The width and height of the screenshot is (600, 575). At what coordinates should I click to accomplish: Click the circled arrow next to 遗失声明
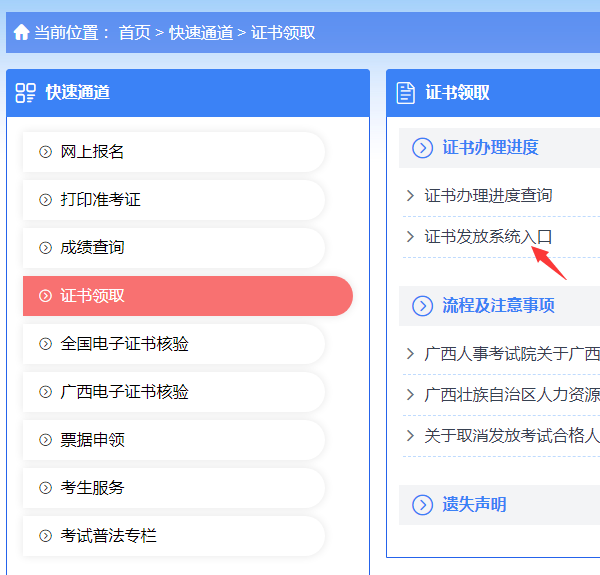click(x=422, y=505)
